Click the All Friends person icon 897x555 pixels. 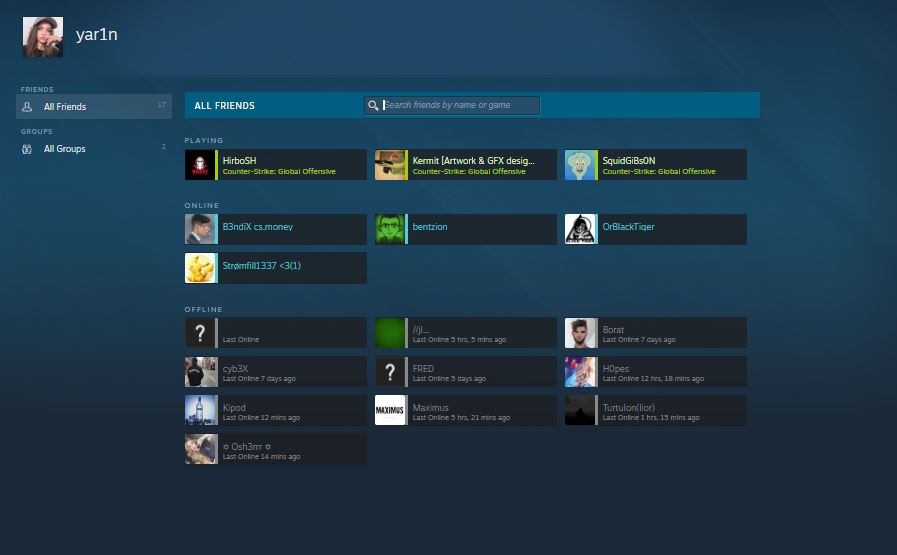(x=28, y=107)
